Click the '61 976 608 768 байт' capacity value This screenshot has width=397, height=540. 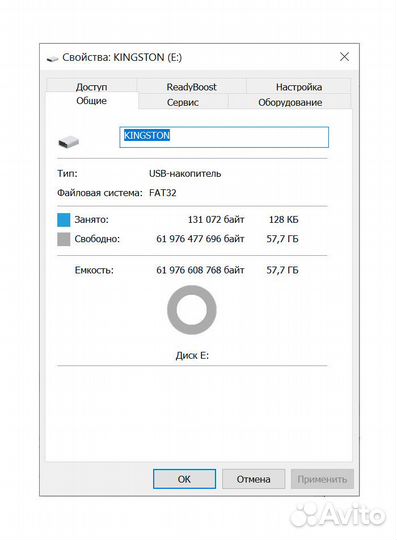[x=200, y=270]
